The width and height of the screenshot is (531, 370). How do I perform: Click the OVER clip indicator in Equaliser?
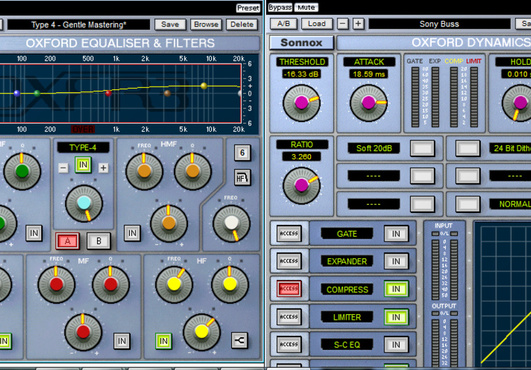83,129
